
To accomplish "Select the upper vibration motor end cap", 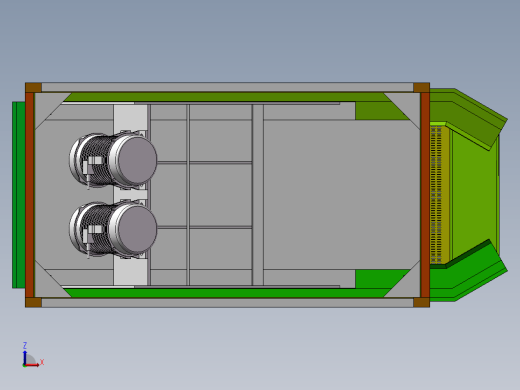I will pyautogui.click(x=137, y=161).
